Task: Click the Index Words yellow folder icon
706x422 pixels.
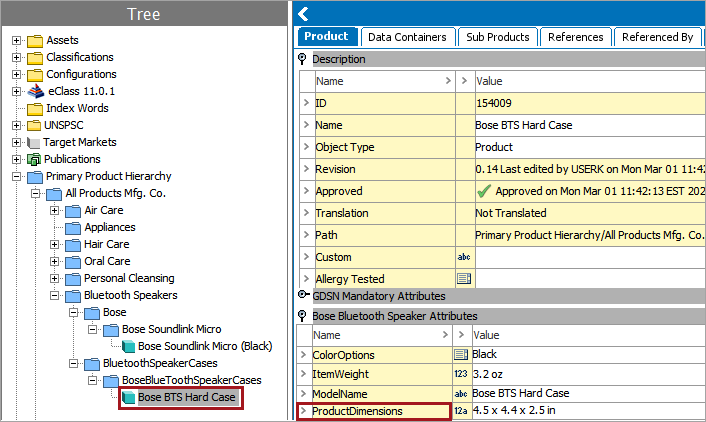Action: (35, 109)
